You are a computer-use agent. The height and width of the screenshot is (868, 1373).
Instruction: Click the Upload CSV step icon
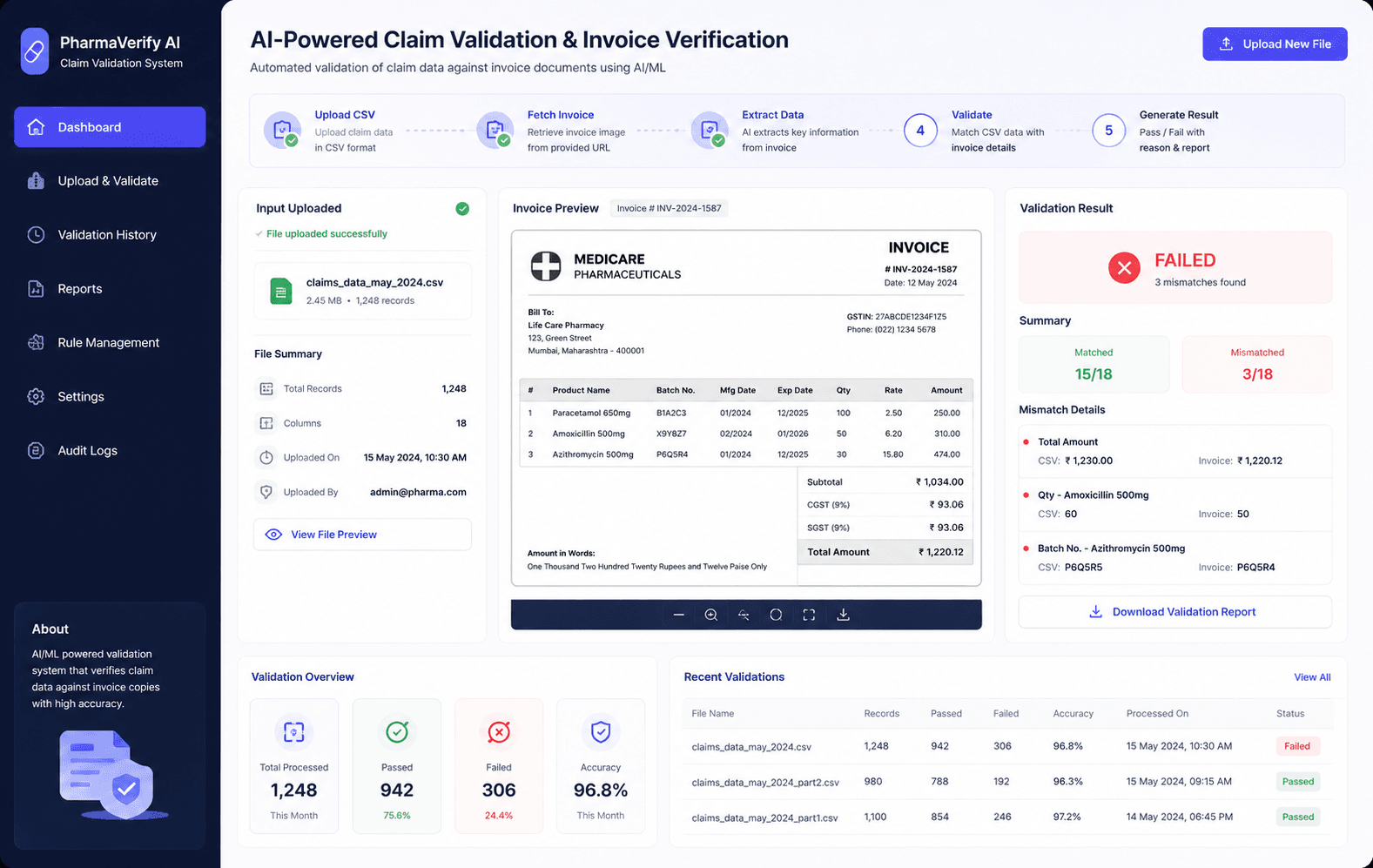[282, 131]
